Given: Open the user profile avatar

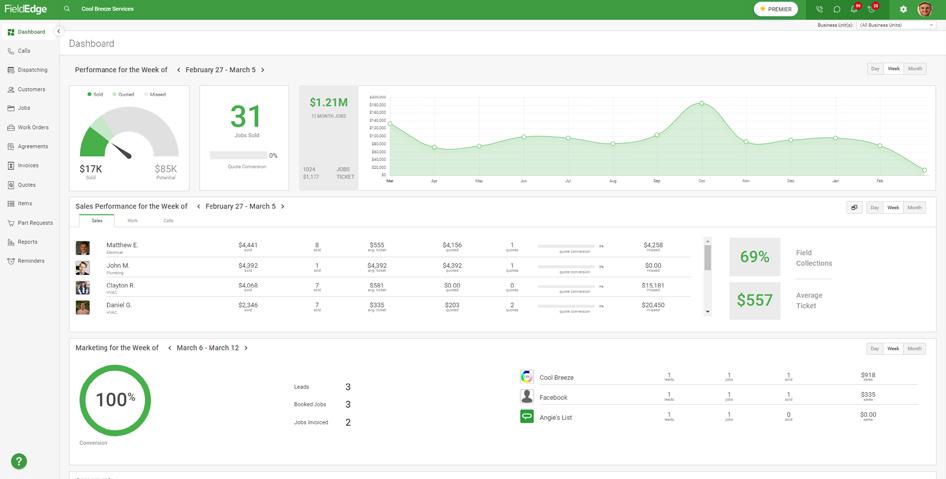Looking at the screenshot, I should 924,9.
